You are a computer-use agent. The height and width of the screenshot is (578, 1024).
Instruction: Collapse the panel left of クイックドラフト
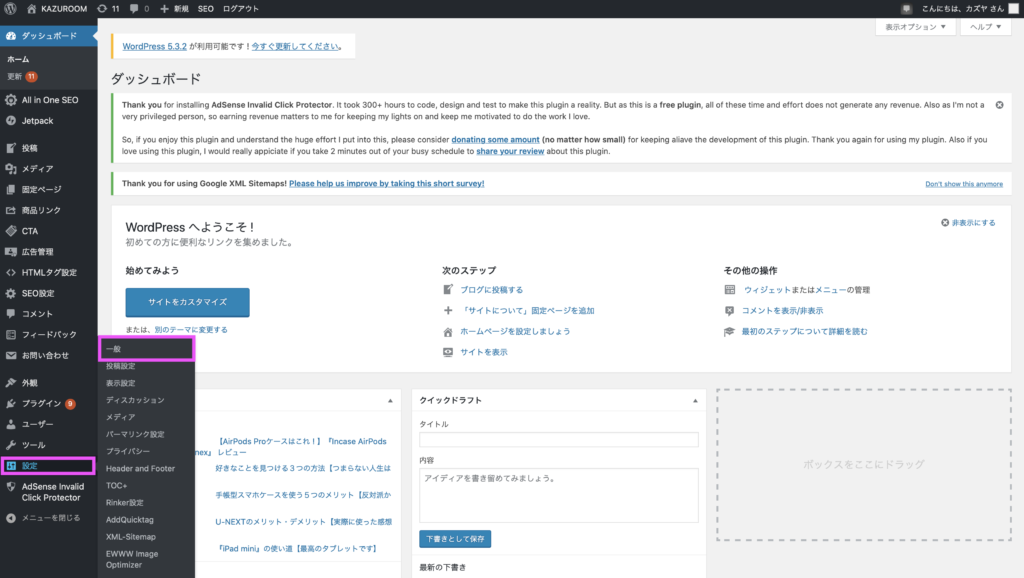[x=390, y=400]
